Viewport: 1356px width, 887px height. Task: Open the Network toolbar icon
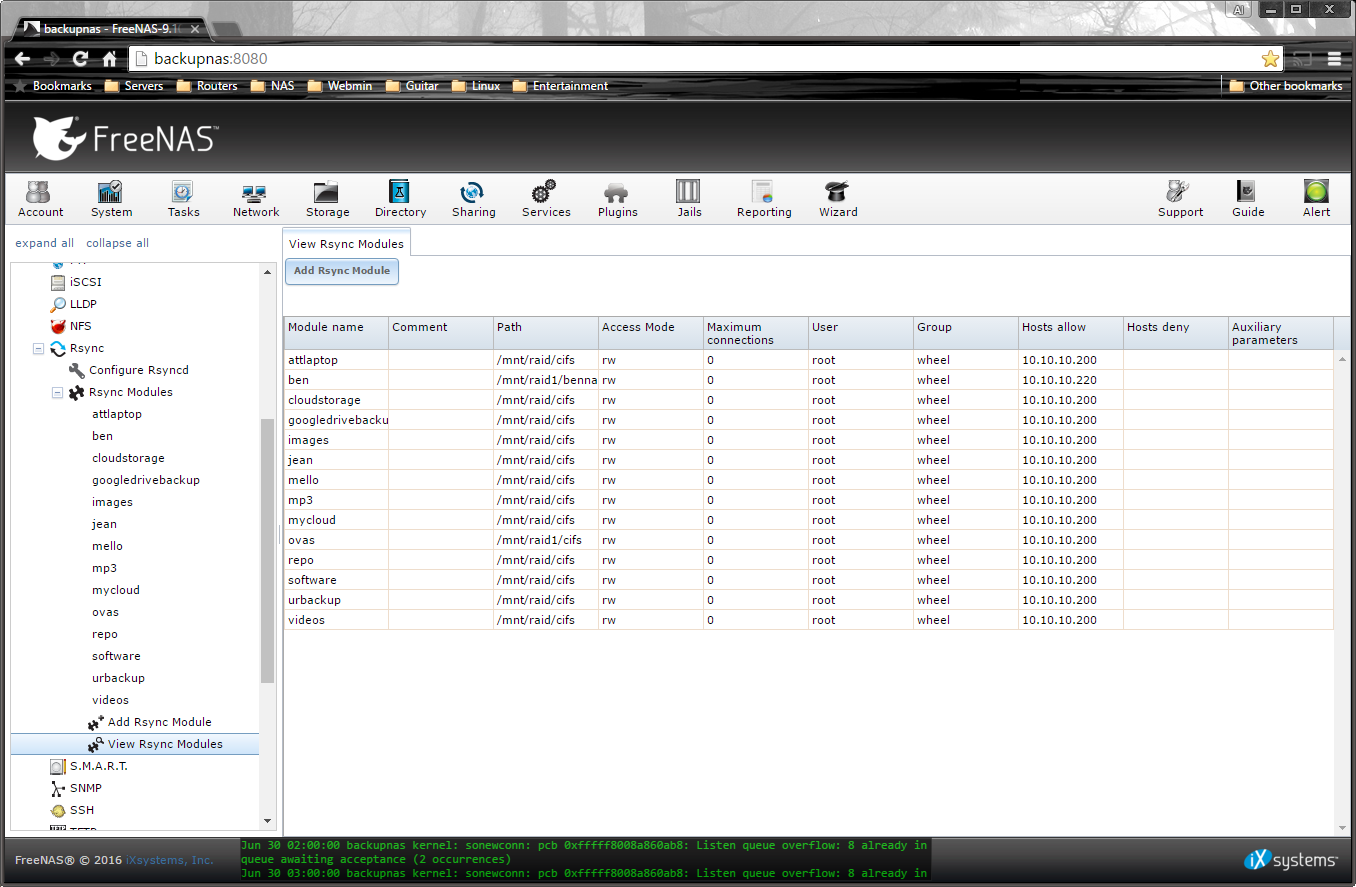(x=256, y=198)
